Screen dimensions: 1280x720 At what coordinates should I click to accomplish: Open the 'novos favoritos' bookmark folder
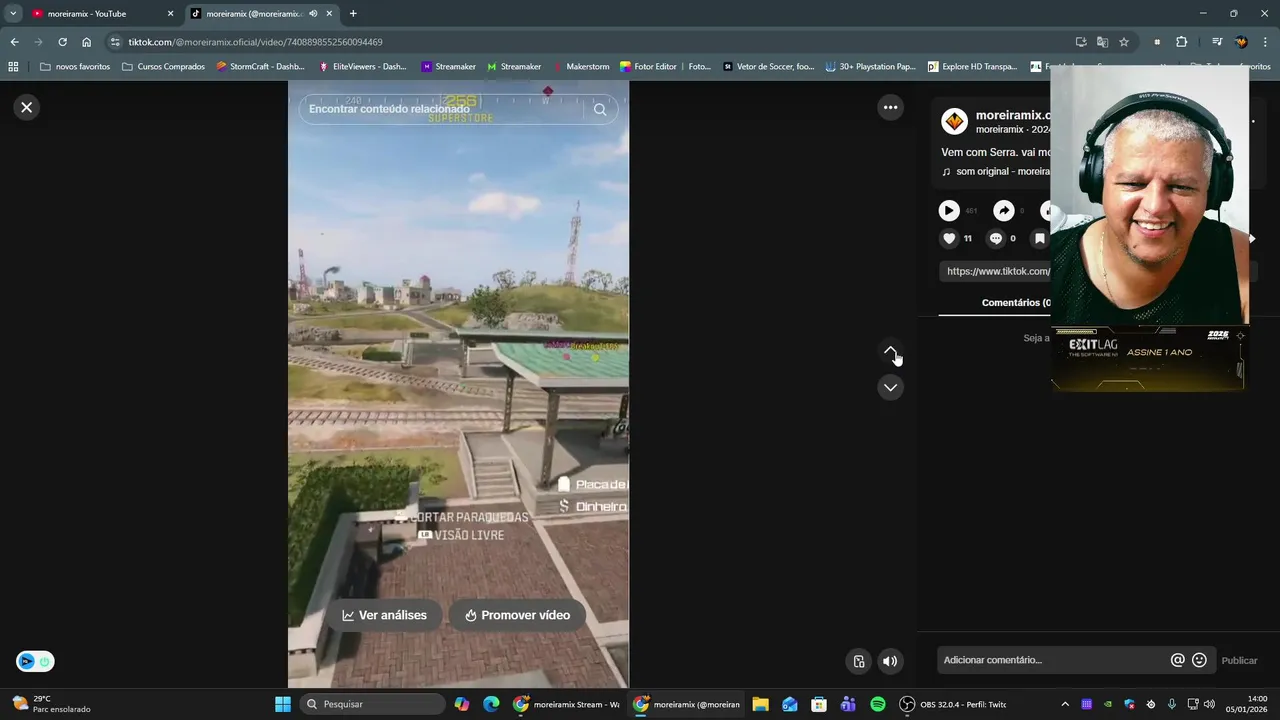75,67
